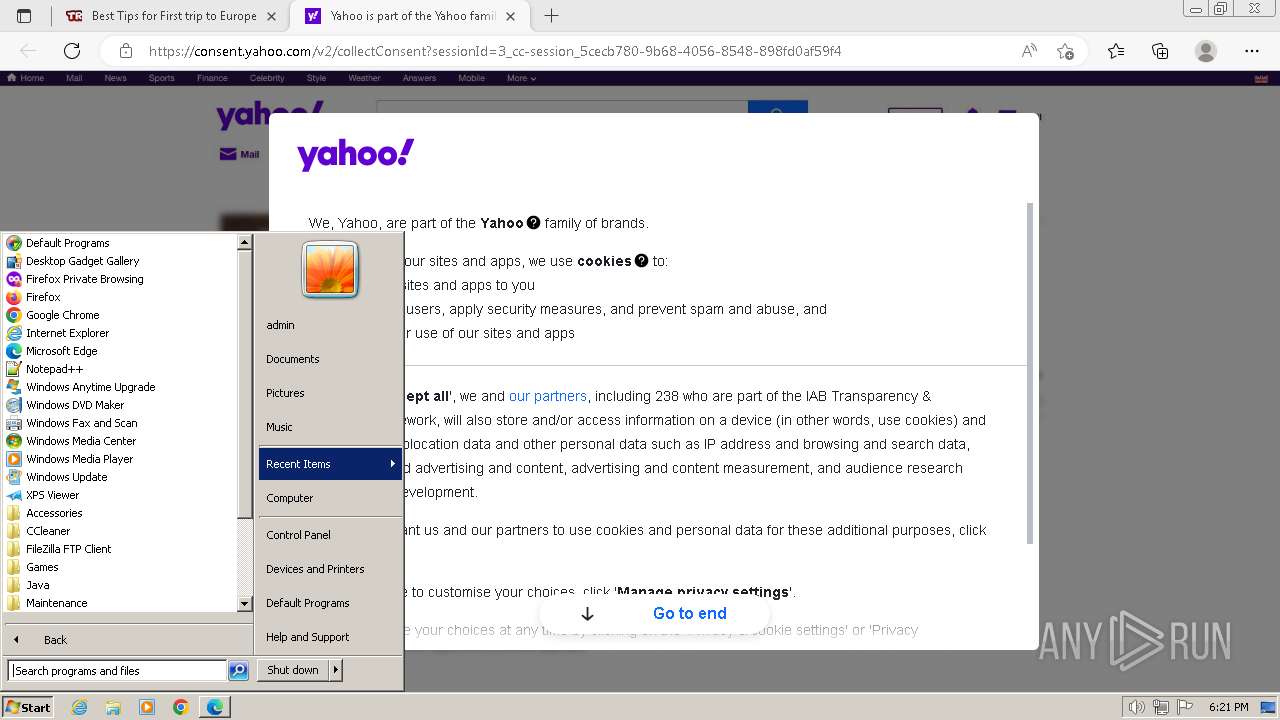Open the tab actions menu

[x=24, y=16]
